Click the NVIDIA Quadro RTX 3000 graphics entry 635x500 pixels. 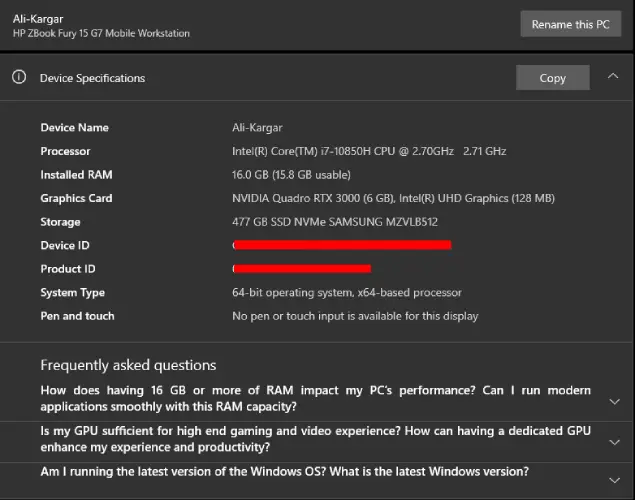coord(392,198)
